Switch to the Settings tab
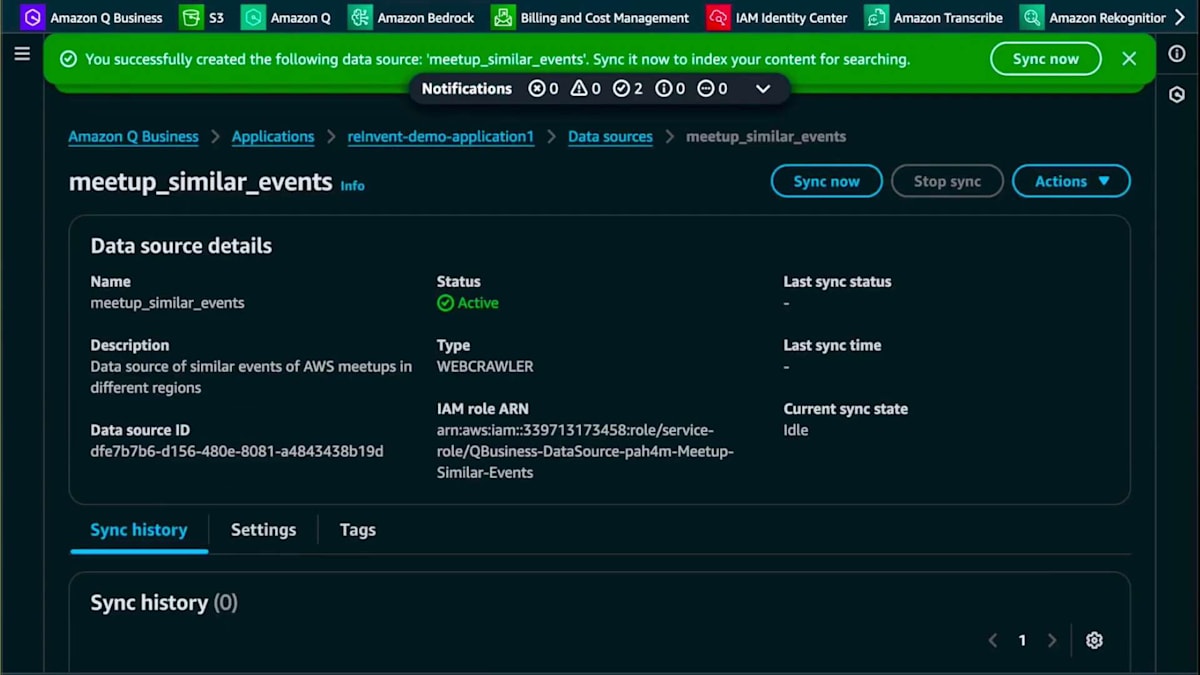This screenshot has height=675, width=1200. tap(263, 530)
